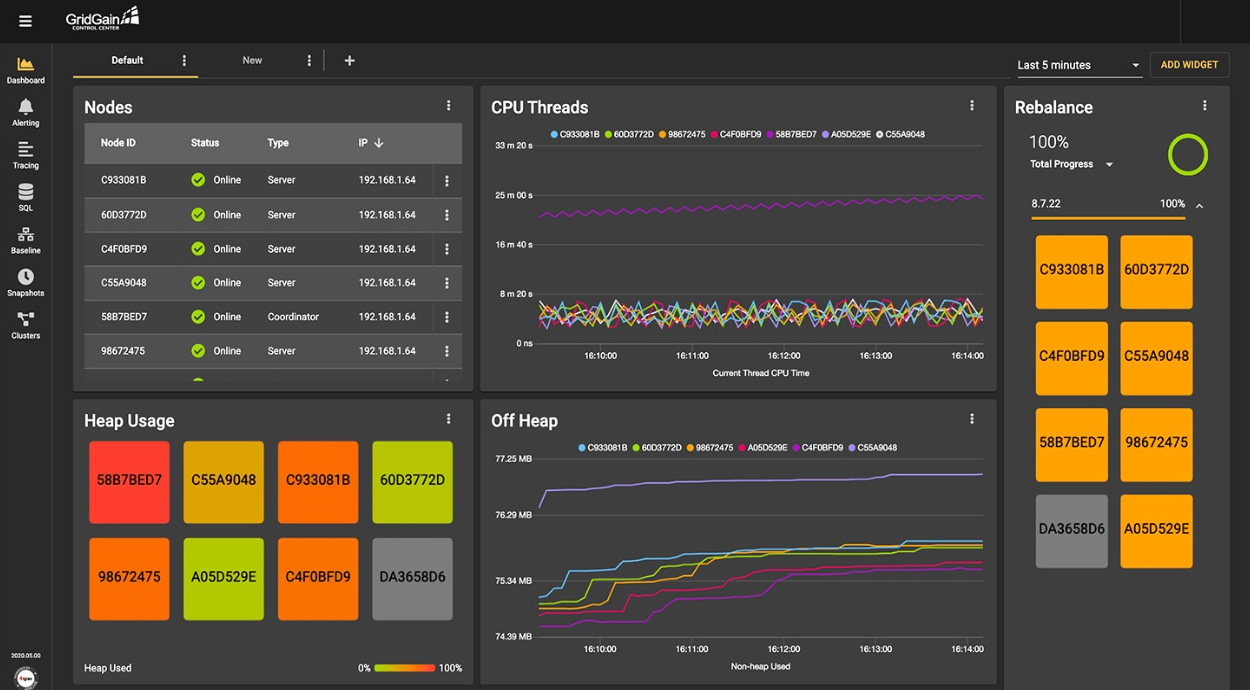Image resolution: width=1250 pixels, height=690 pixels.
Task: Click the GridGain Control Center logo
Action: pos(102,18)
